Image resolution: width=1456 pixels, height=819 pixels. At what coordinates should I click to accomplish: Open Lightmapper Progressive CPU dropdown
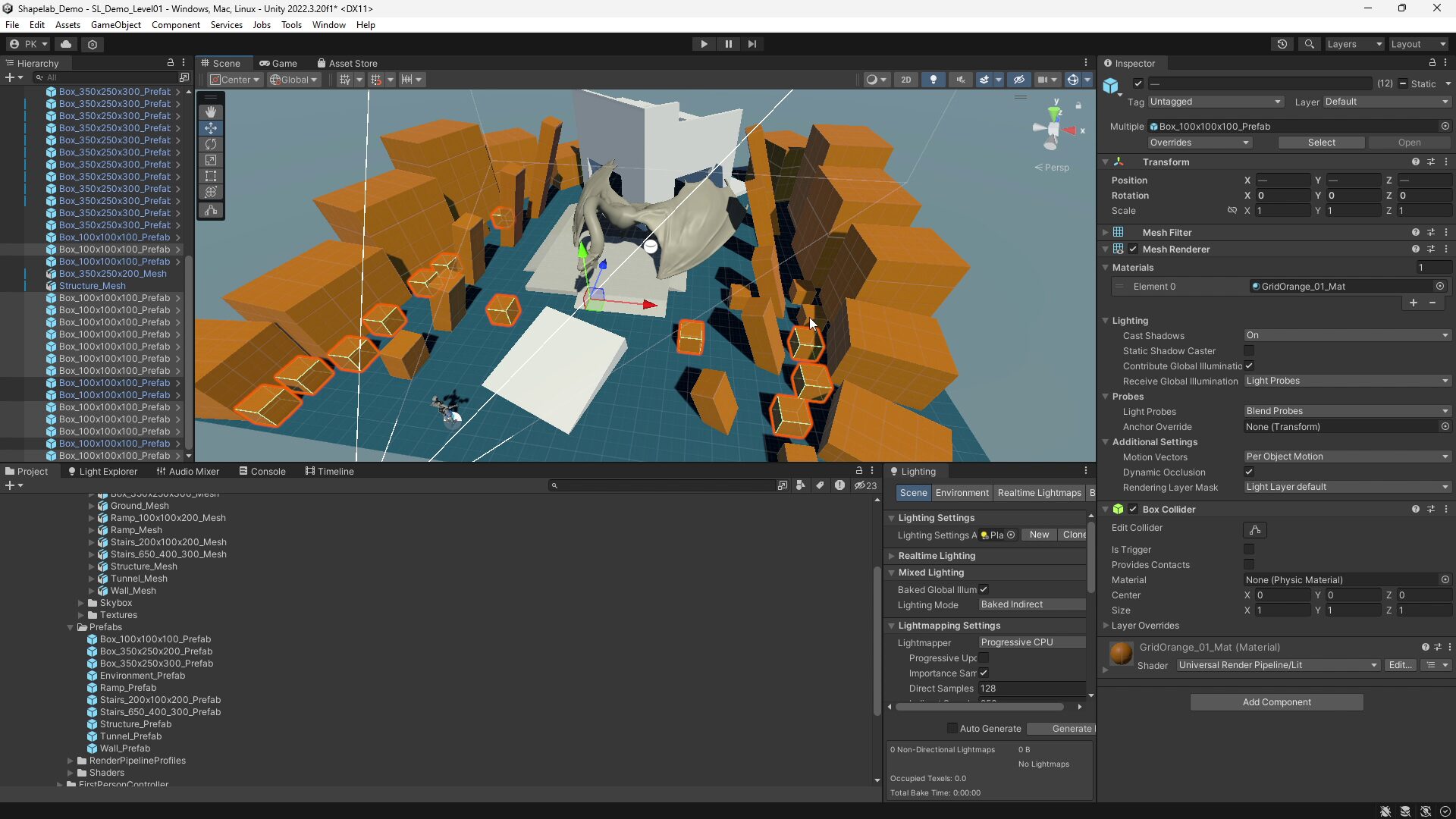coord(1031,642)
